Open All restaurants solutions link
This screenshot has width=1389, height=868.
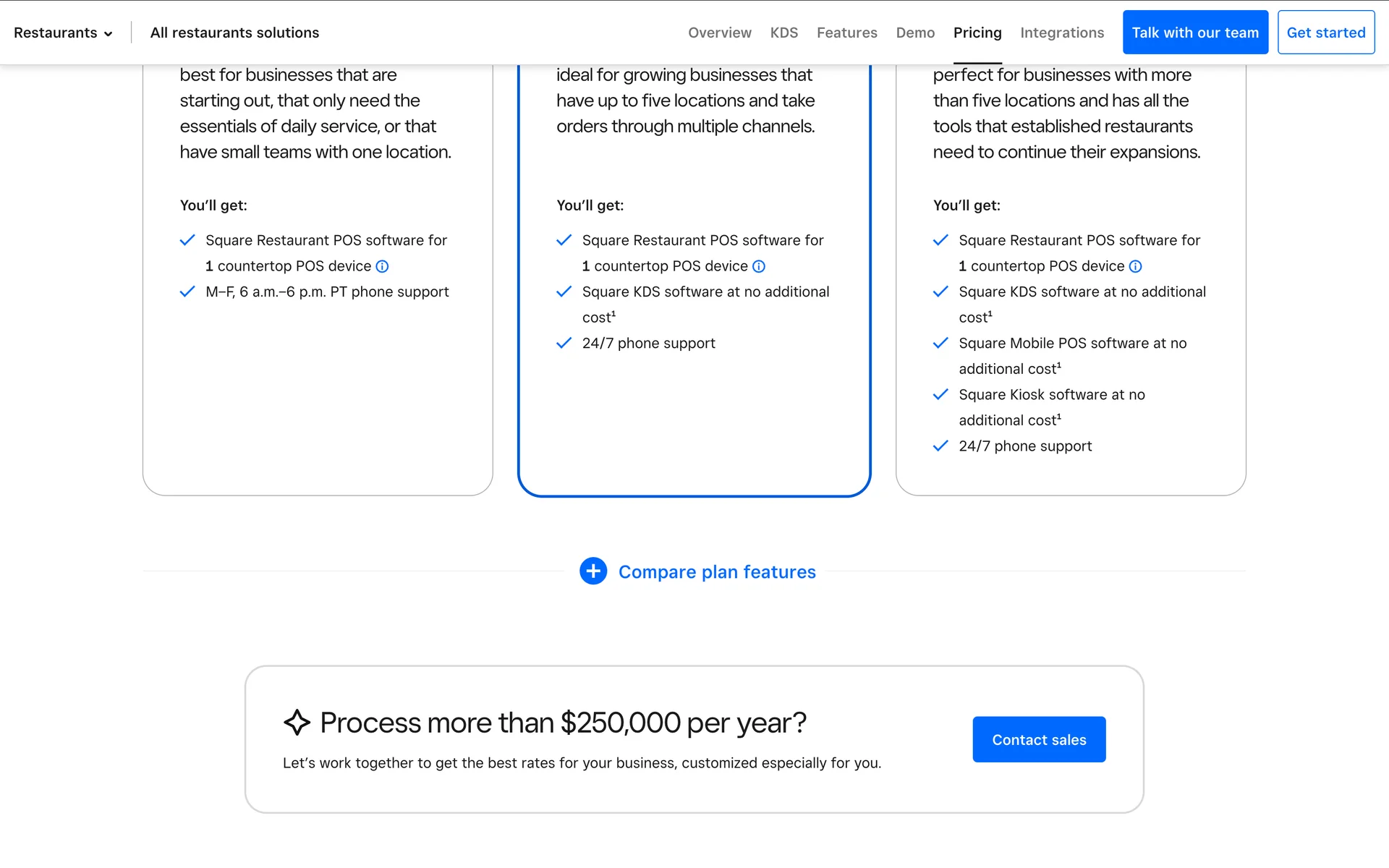(x=234, y=33)
